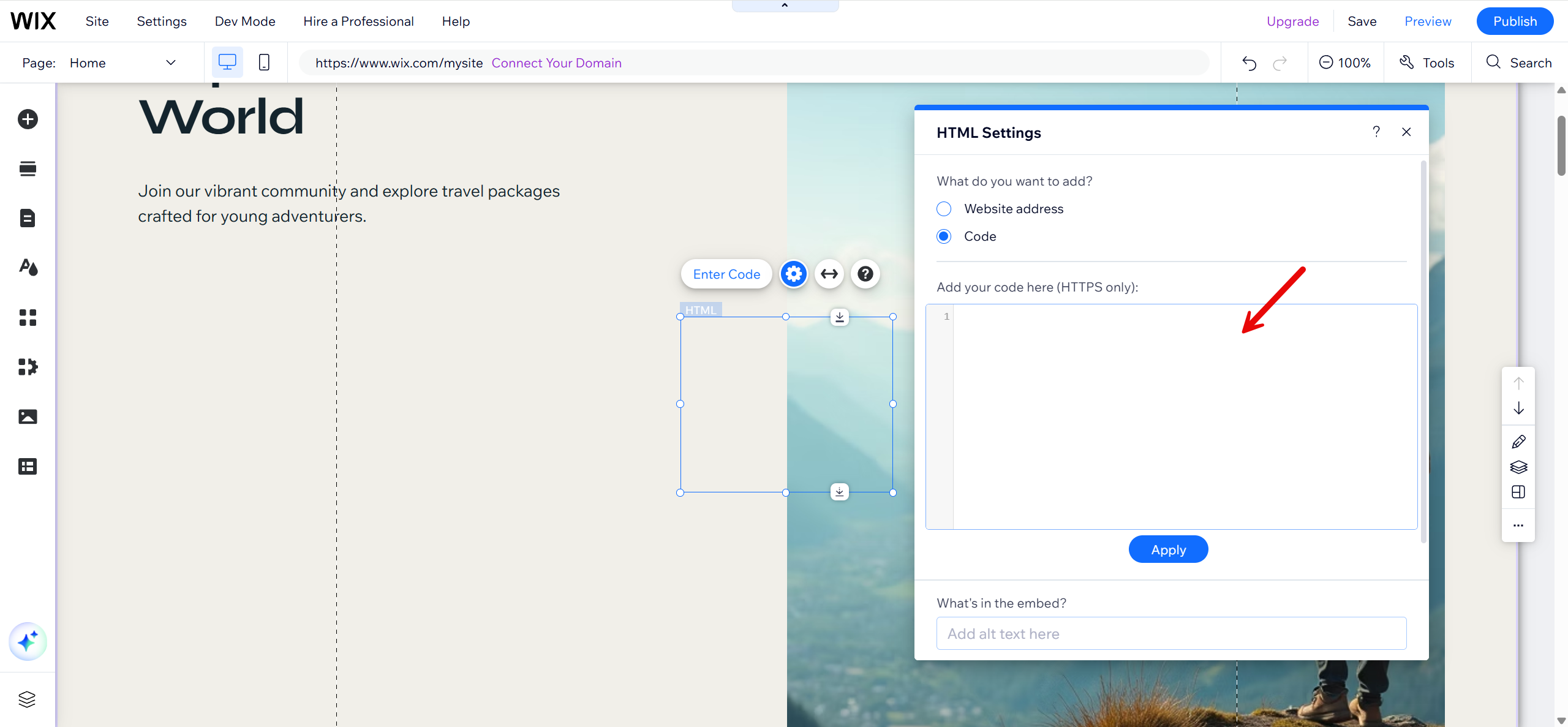Screen dimensions: 1568x727
Task: Click the zoom out minus control
Action: click(1326, 62)
